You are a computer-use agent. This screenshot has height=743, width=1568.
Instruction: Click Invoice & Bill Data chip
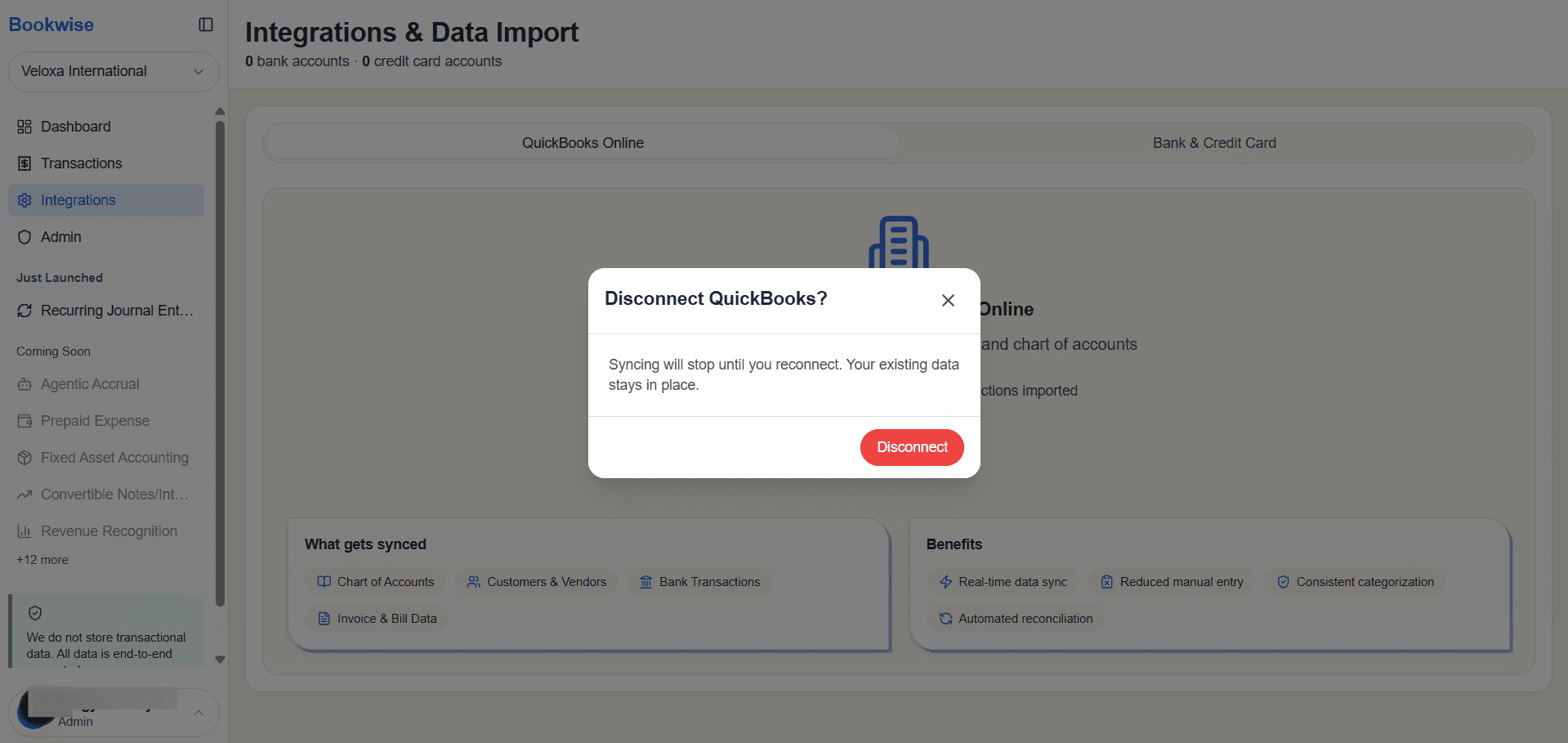[377, 619]
